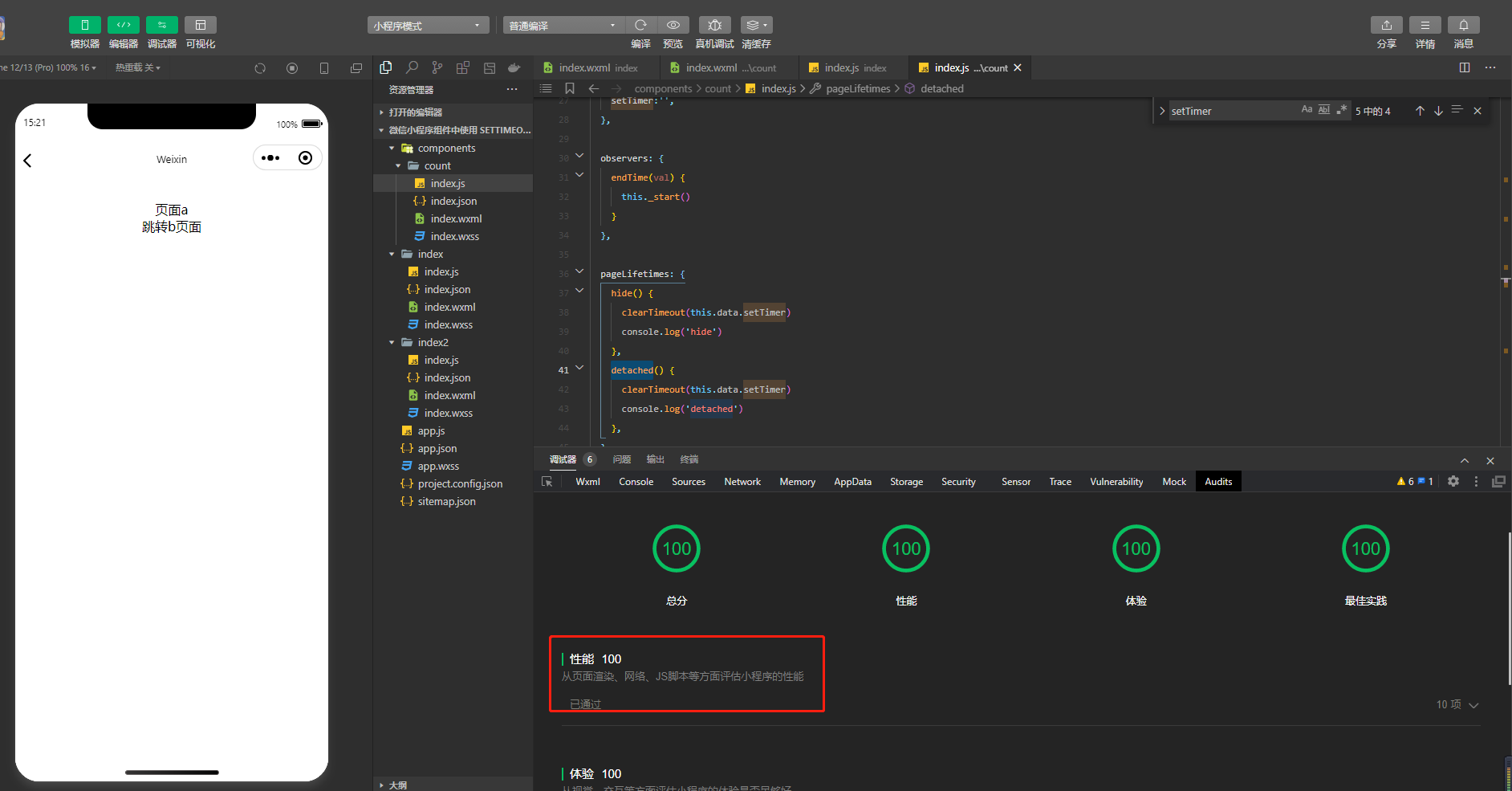The width and height of the screenshot is (1512, 791).
Task: Toggle the 模拟器 simulator panel button
Action: [x=84, y=25]
